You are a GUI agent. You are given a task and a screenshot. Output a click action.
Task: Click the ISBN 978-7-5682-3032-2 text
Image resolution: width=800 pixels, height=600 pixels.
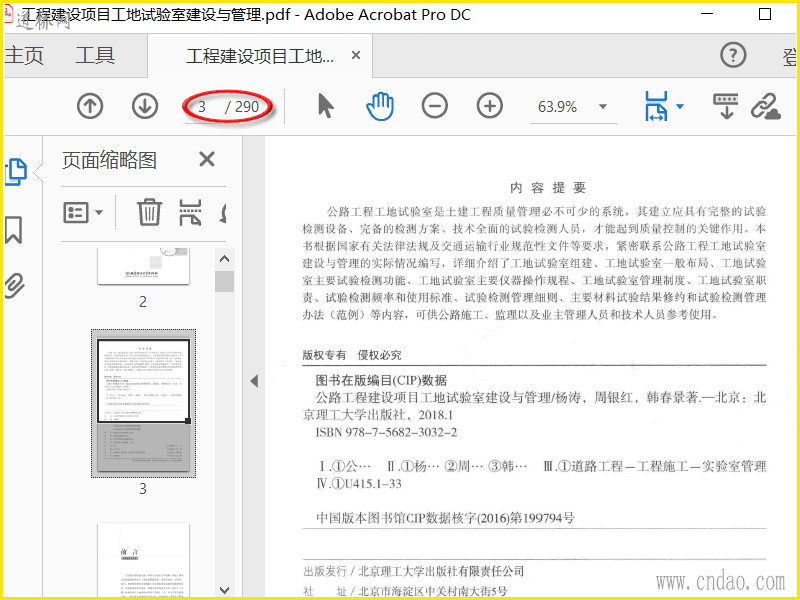click(x=386, y=432)
